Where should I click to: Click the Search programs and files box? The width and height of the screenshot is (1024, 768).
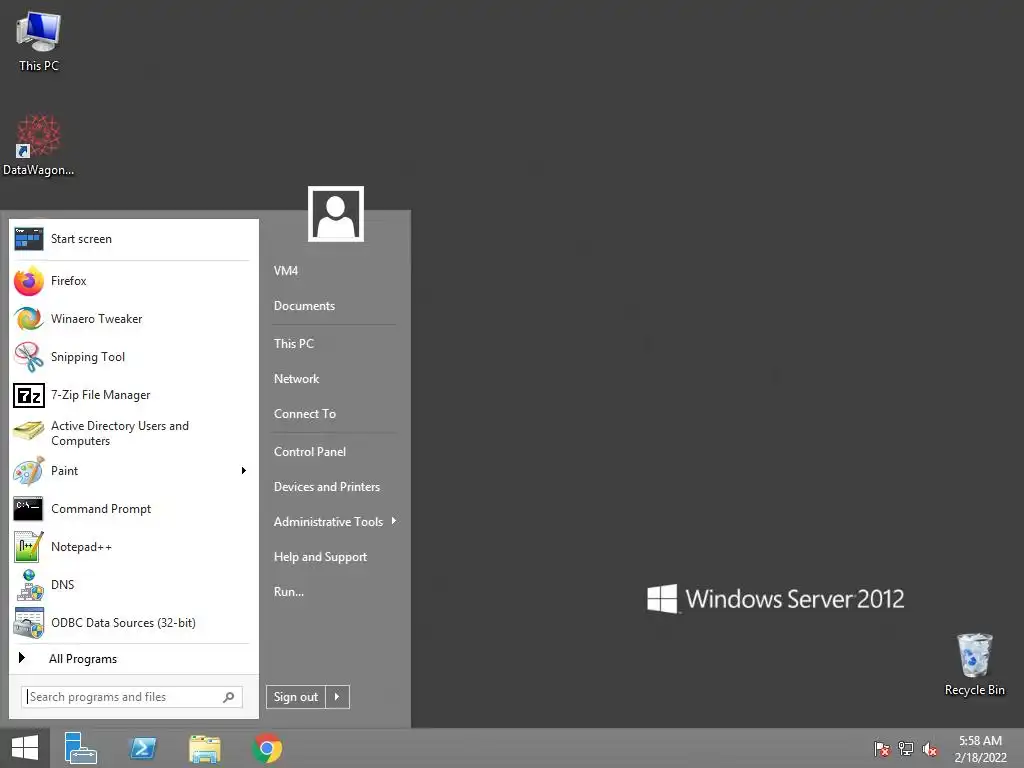coord(132,697)
